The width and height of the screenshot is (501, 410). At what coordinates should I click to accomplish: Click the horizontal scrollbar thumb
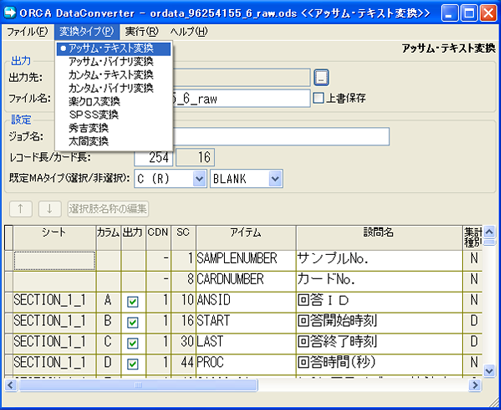click(x=138, y=385)
